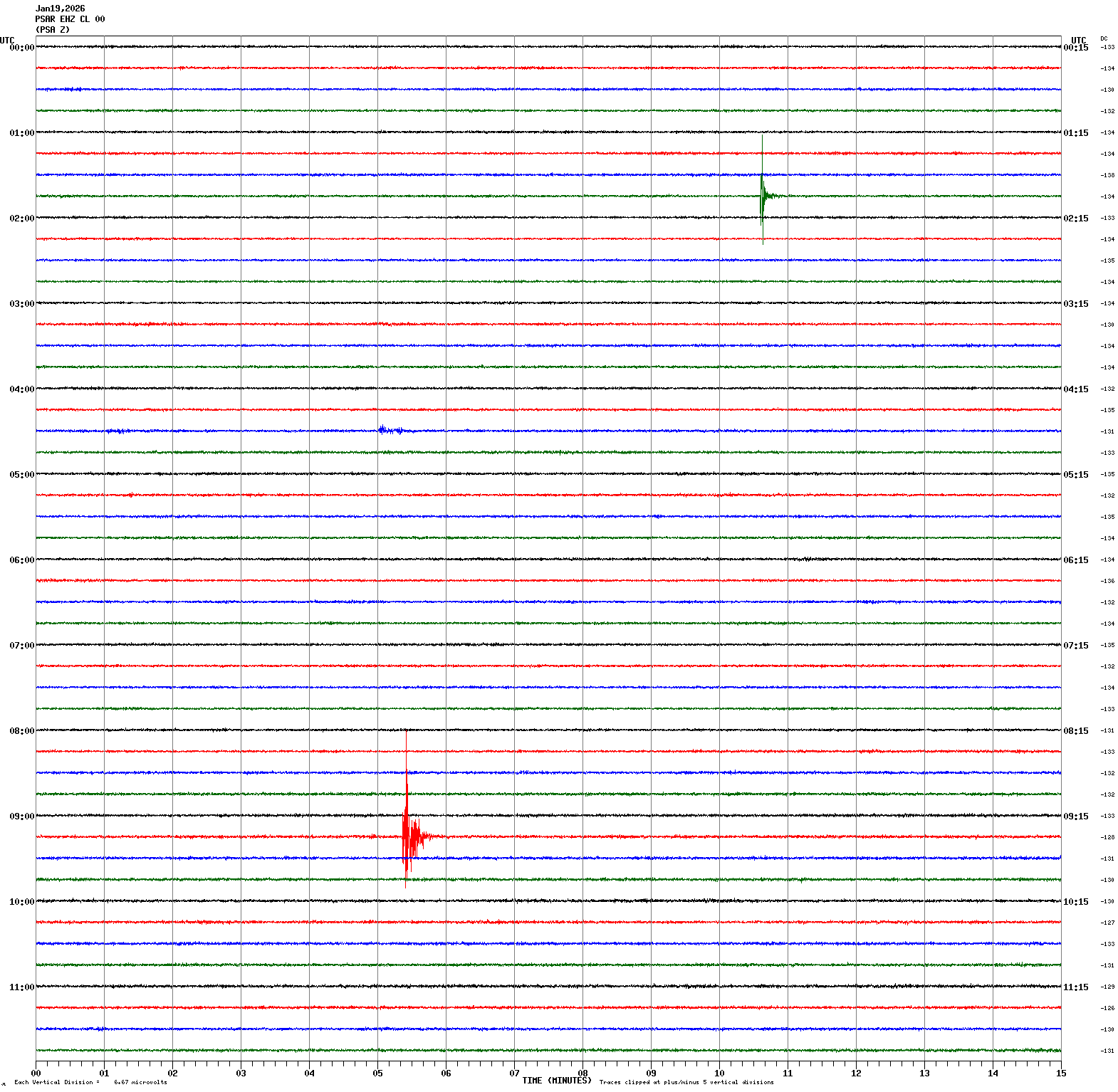Click the Jan19,2026 date header

60,9
